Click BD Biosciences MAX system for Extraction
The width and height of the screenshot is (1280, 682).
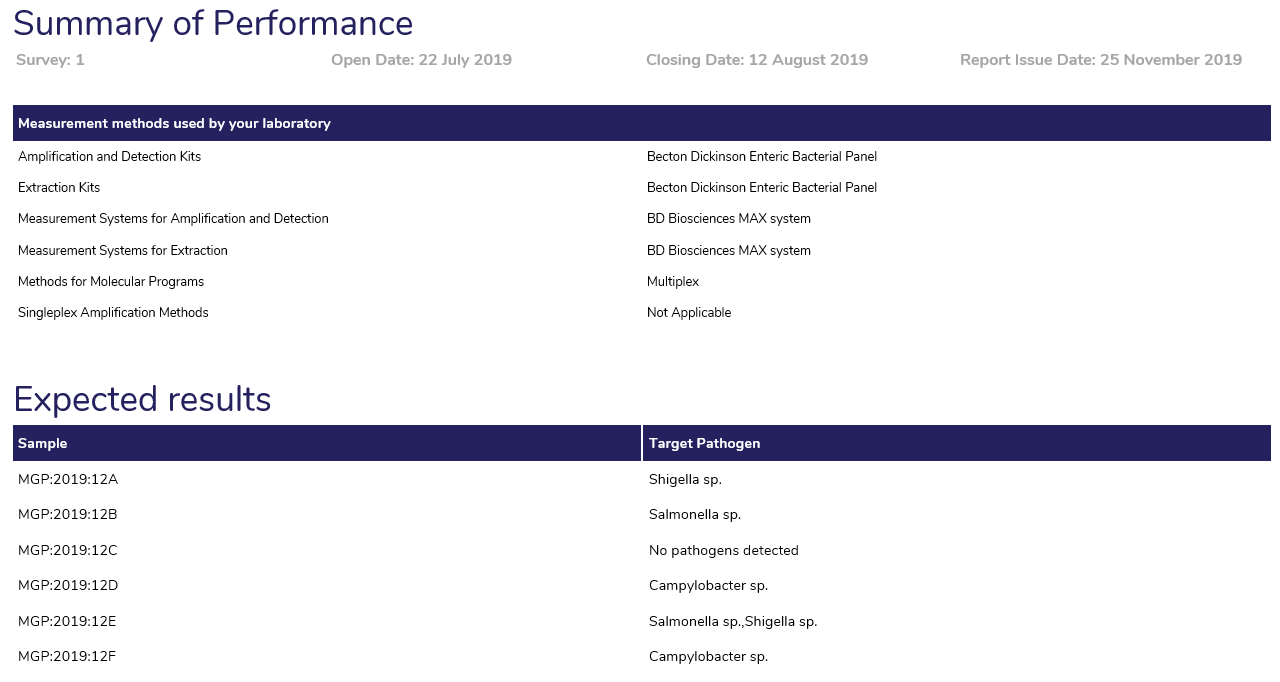point(729,251)
